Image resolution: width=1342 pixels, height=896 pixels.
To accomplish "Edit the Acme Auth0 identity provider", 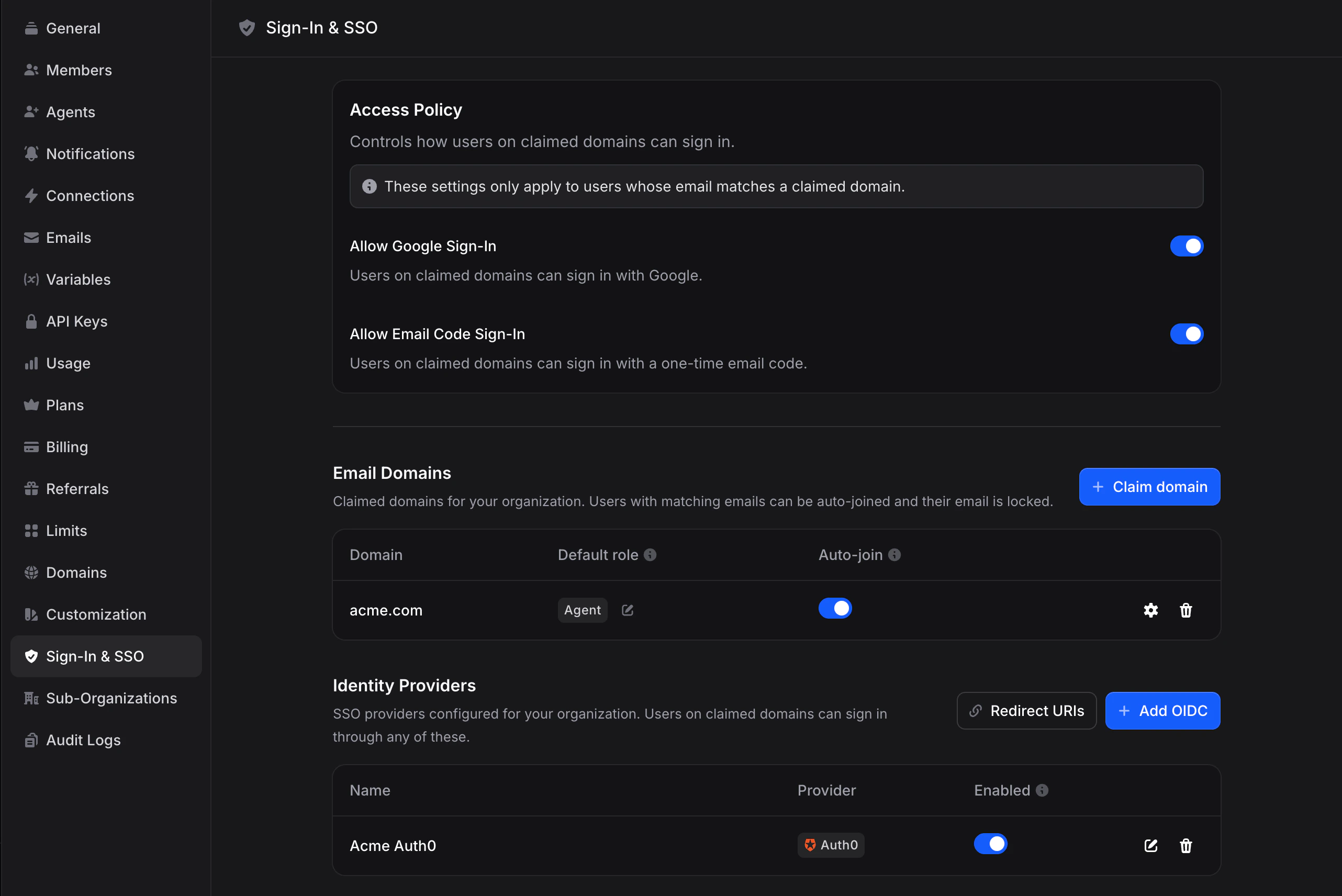I will click(1150, 846).
